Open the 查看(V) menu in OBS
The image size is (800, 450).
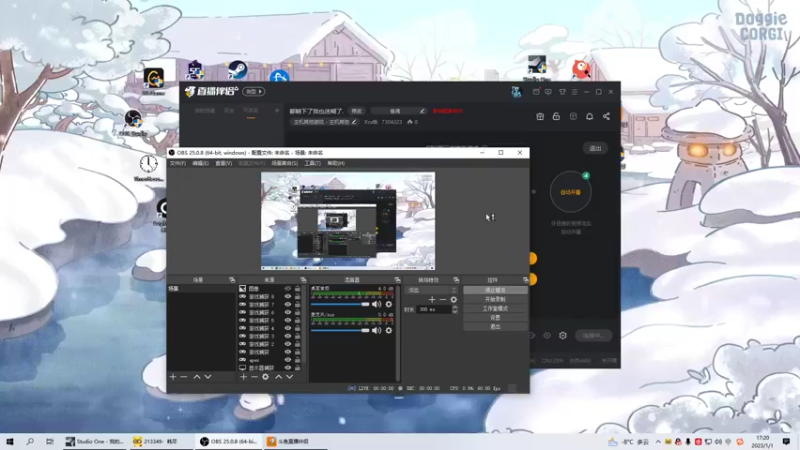tap(223, 163)
